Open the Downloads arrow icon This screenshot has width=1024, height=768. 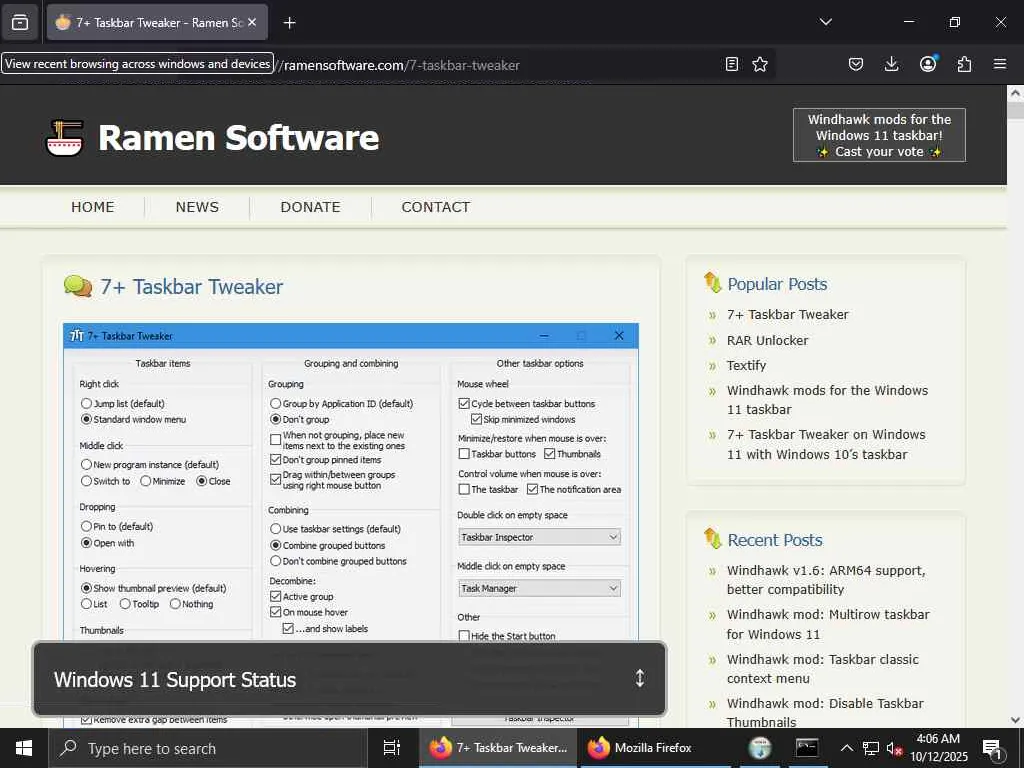891,64
